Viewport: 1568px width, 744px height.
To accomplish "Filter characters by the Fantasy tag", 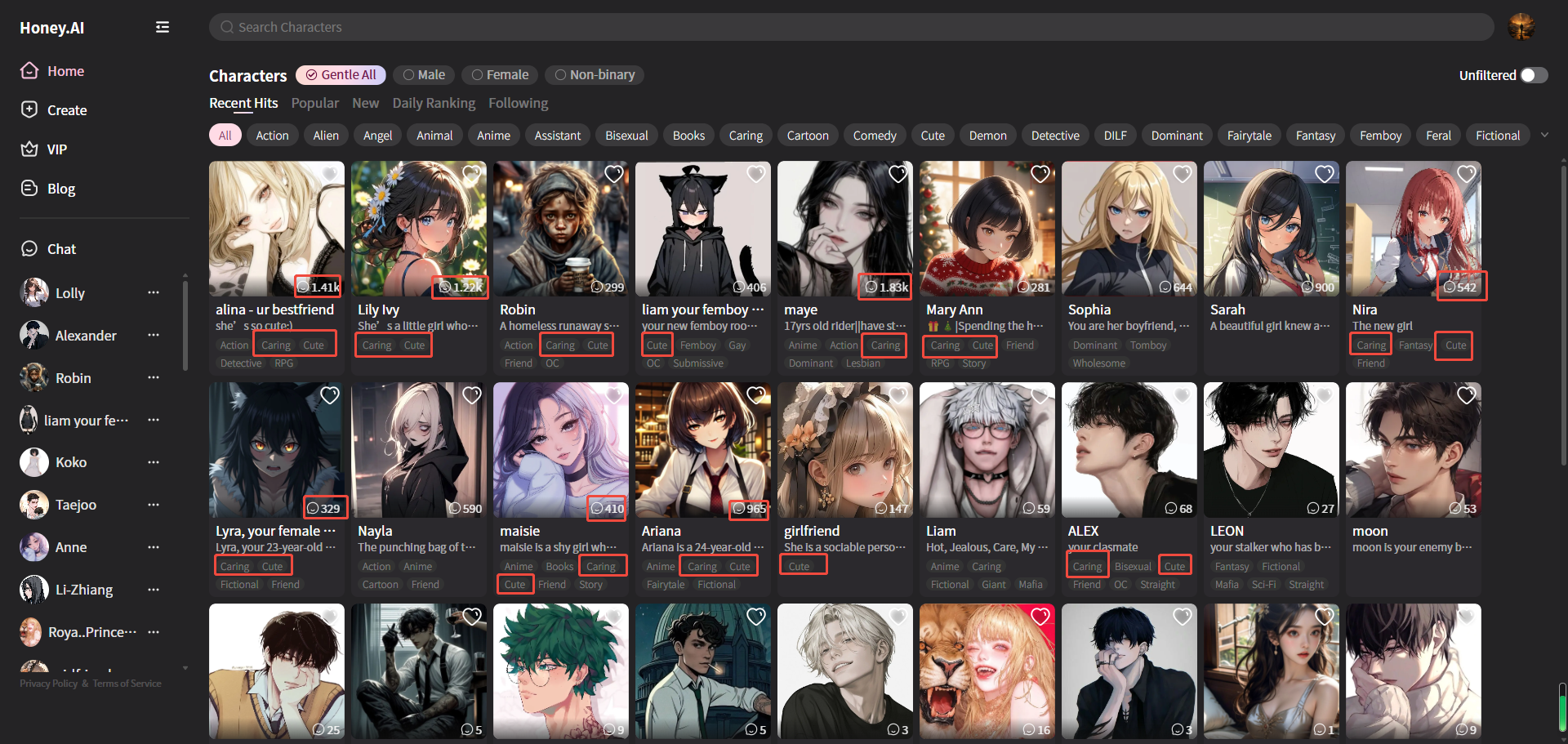I will coord(1315,136).
